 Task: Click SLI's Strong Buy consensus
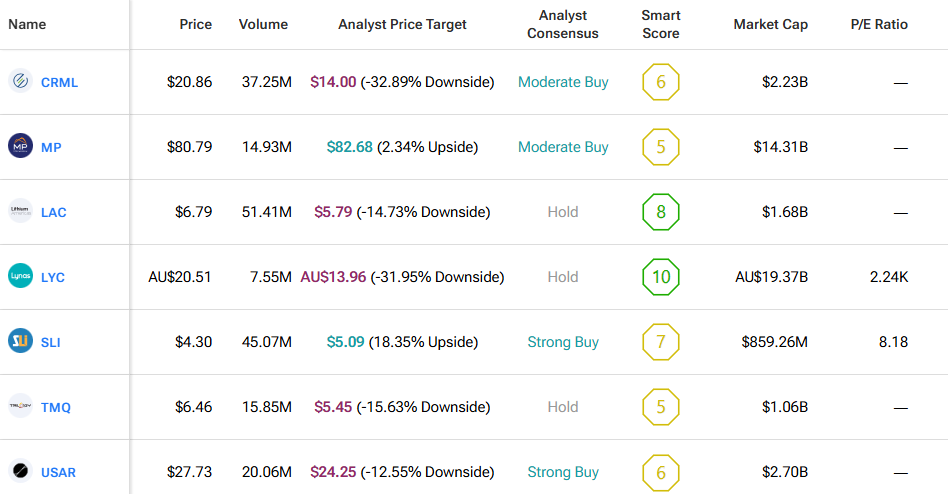click(563, 342)
